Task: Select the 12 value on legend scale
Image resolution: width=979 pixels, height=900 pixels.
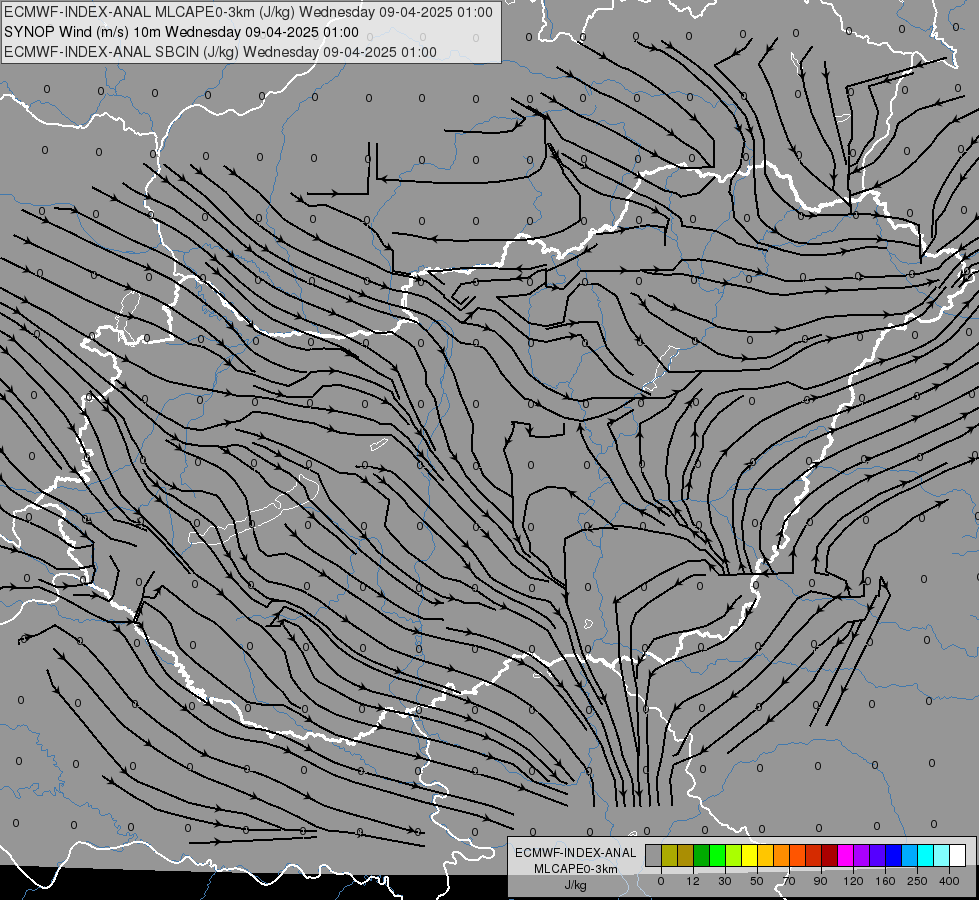Action: click(x=693, y=881)
